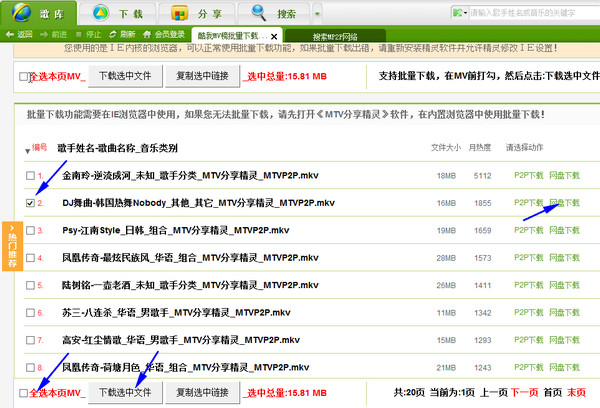Check row 7 高安-红尘情歌 checkbox

[30, 340]
